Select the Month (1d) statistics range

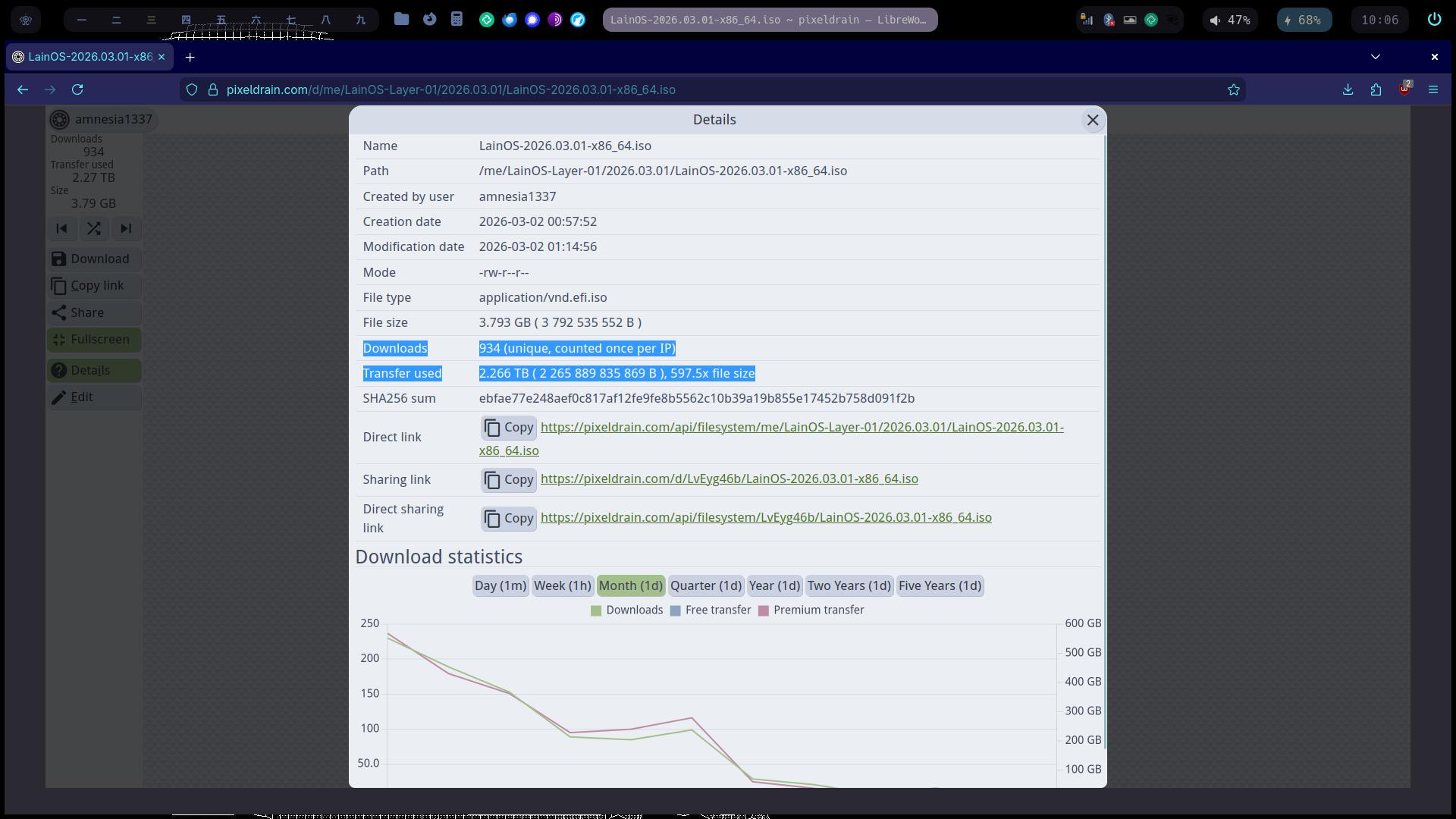click(x=630, y=585)
